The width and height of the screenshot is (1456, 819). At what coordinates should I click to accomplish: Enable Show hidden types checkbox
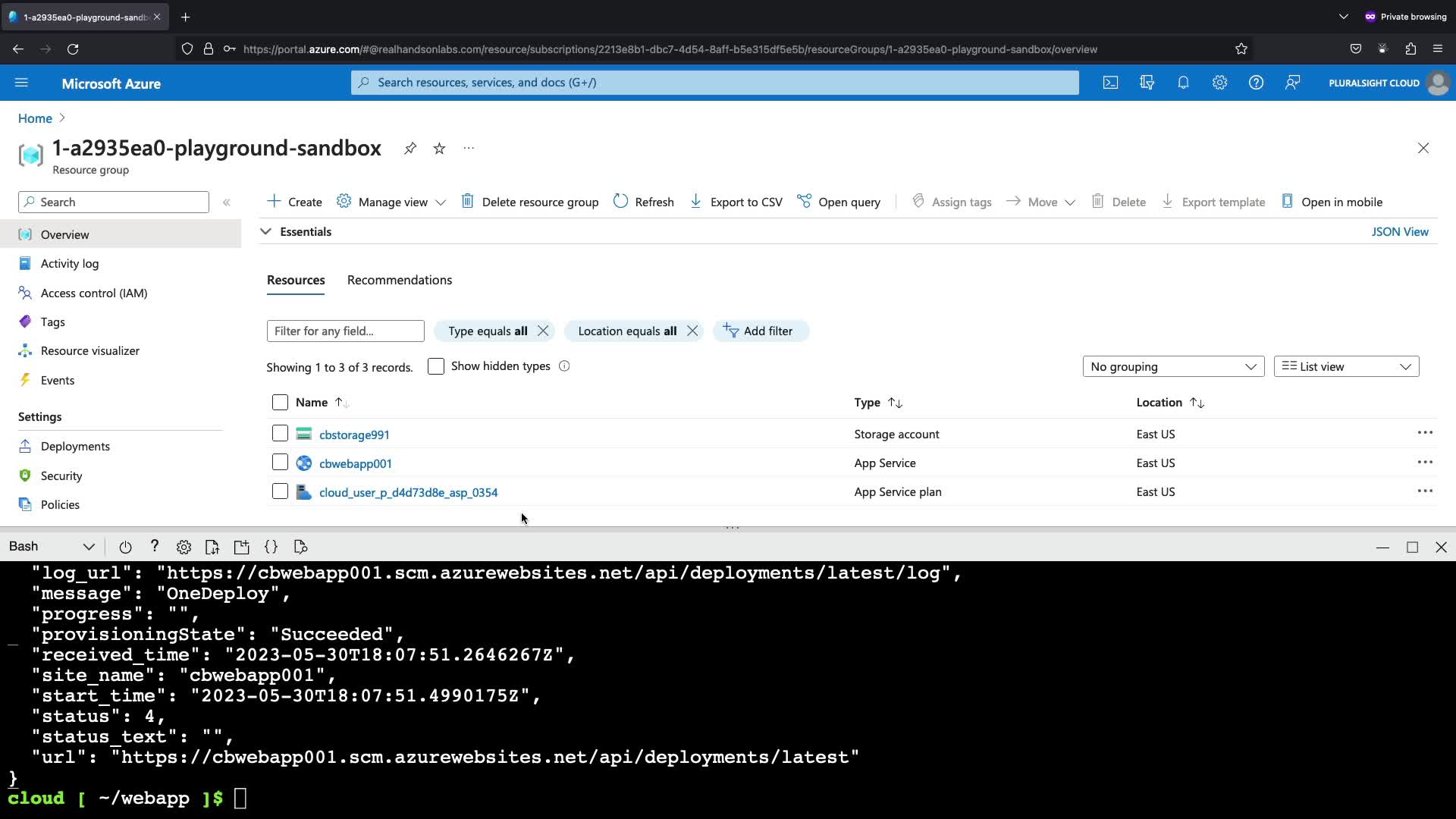click(x=436, y=367)
